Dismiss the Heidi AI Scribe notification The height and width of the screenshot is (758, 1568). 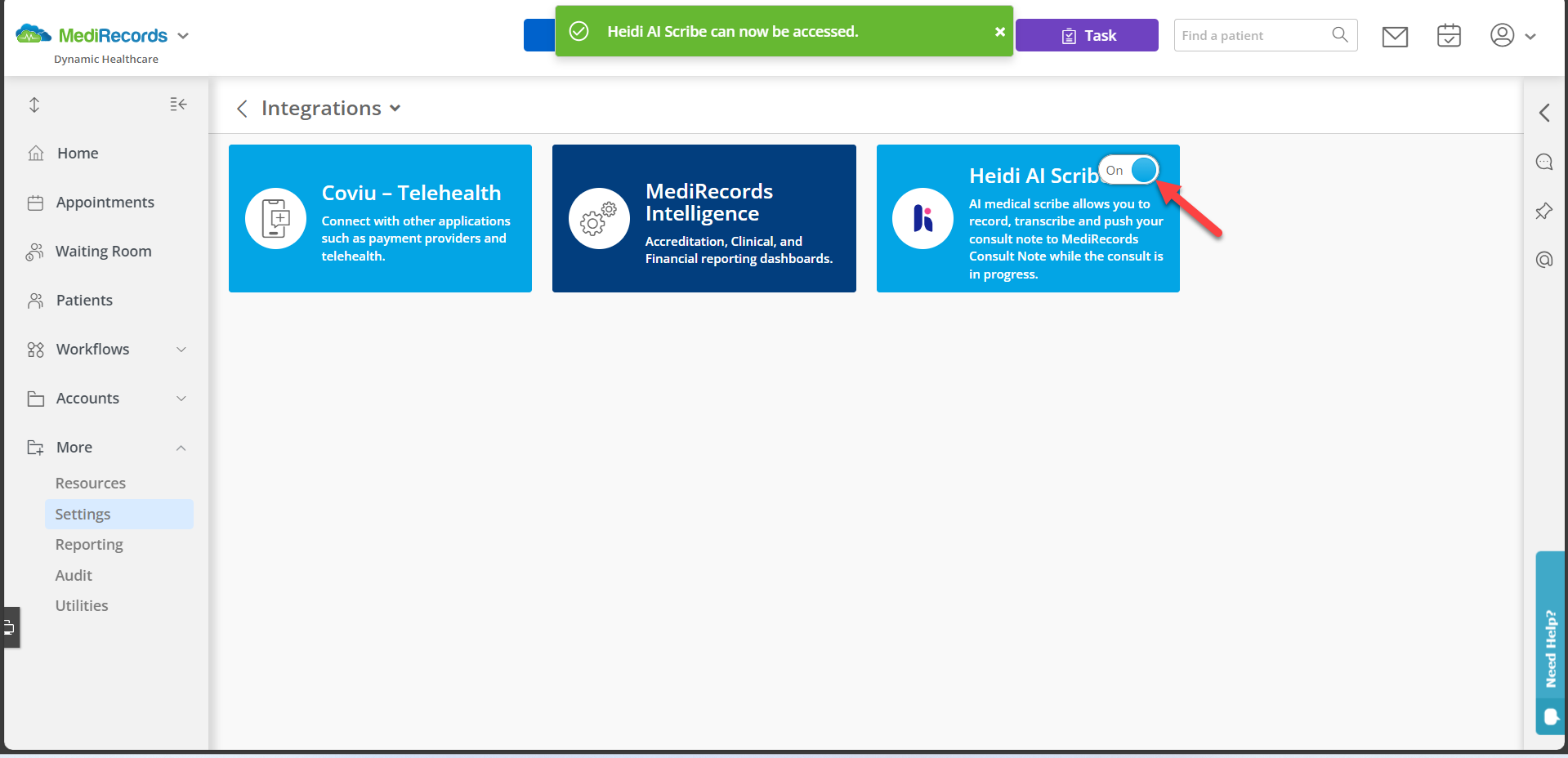coord(999,32)
